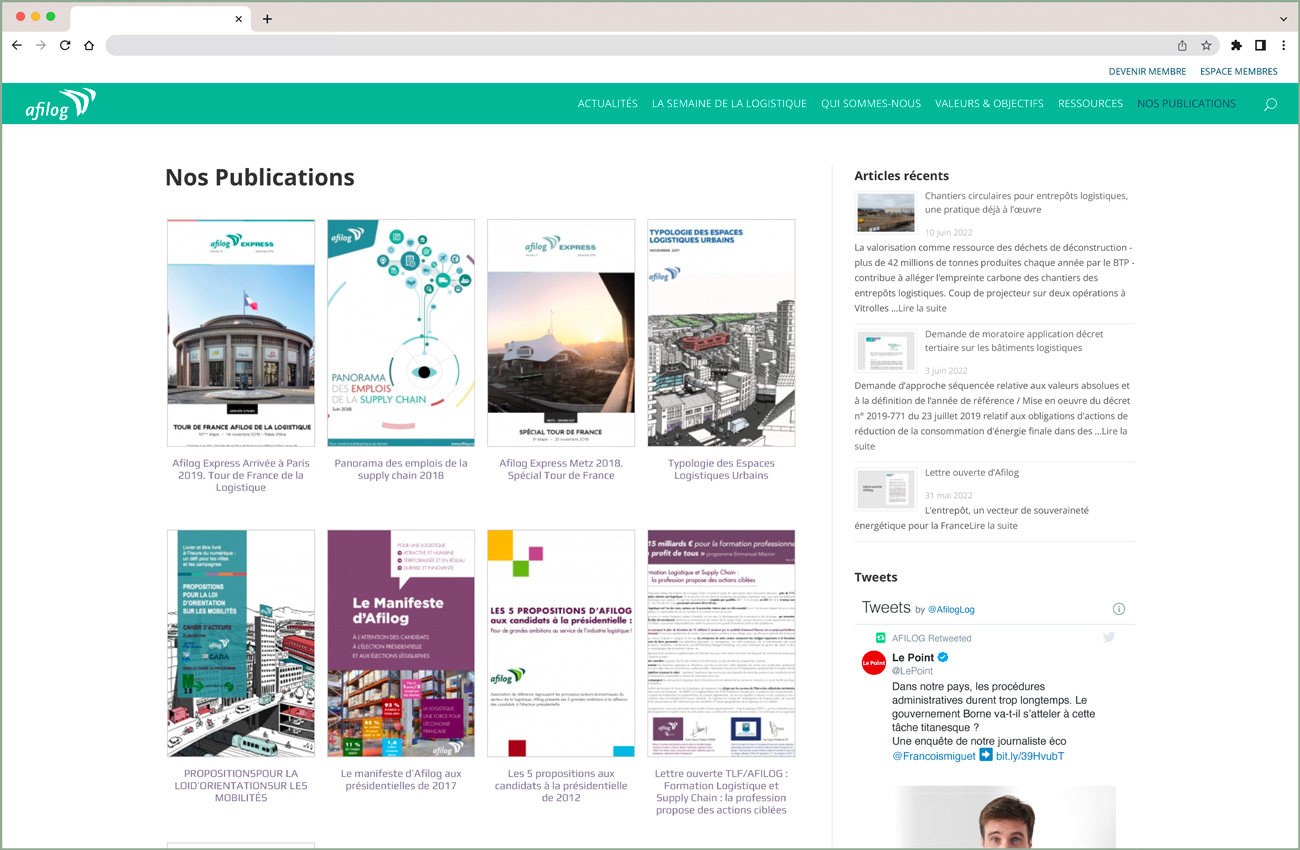Click the address bar field
1300x850 pixels.
pyautogui.click(x=640, y=45)
